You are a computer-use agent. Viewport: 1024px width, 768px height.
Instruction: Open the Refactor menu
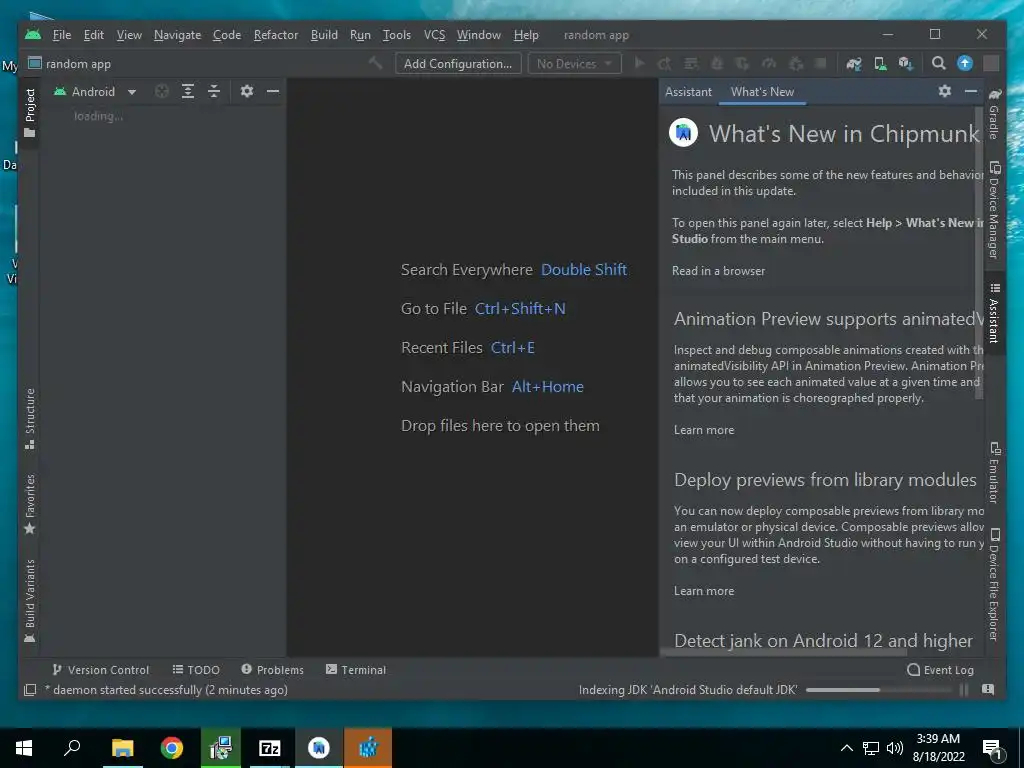click(x=276, y=35)
